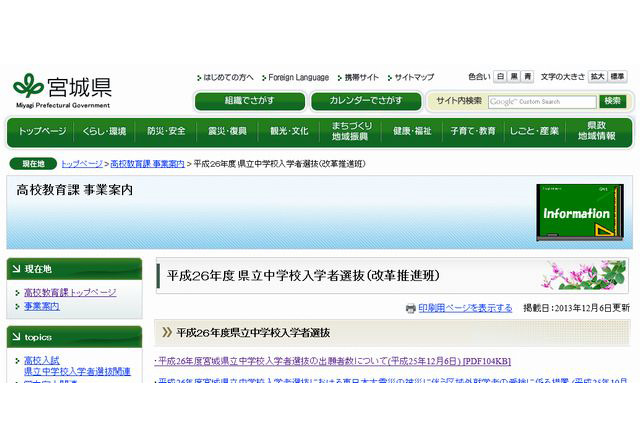Open the 高校教育課トップページ sidebar link
640x426 pixels.
coord(70,293)
